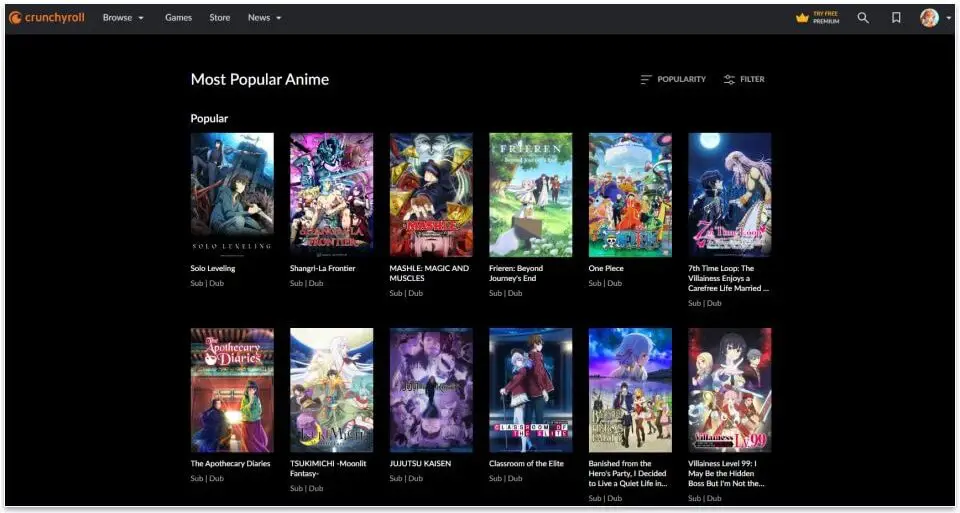Click the MASHLE: MAGIC AND MUSCLES title
The image size is (960, 513).
[x=429, y=273]
